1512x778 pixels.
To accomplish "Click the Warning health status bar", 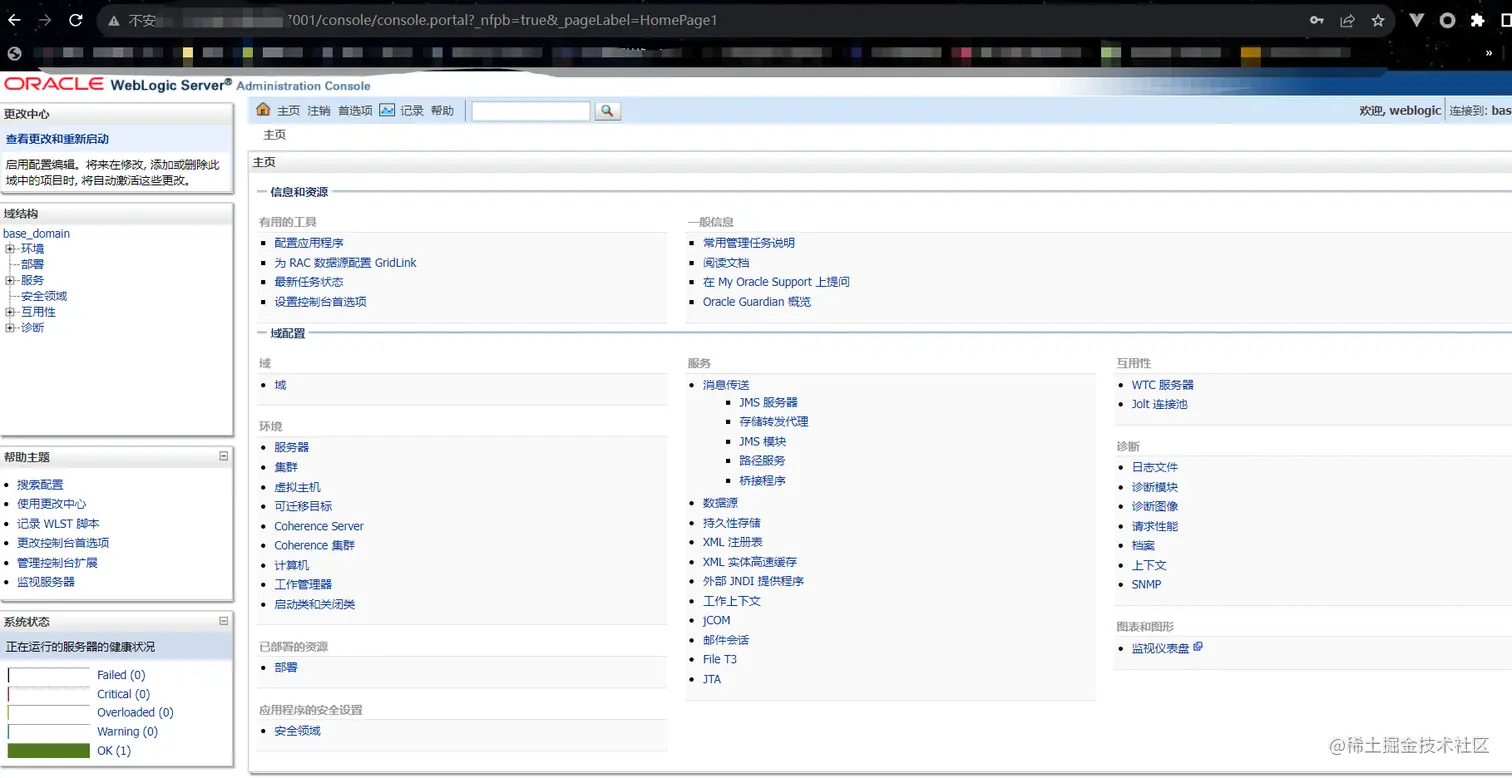I will [49, 732].
